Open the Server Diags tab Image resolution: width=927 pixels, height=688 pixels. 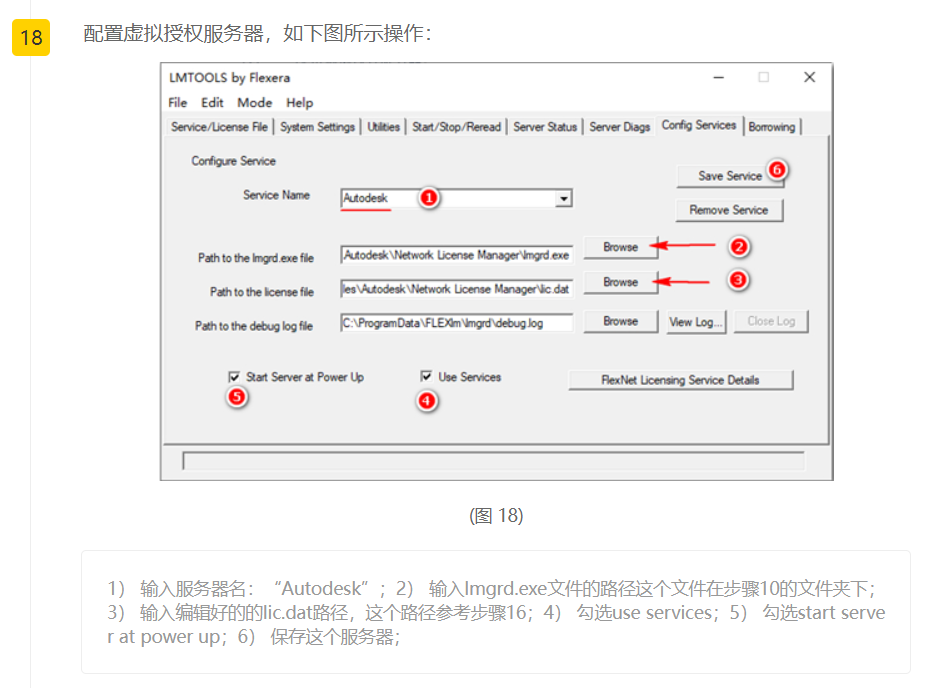[620, 127]
